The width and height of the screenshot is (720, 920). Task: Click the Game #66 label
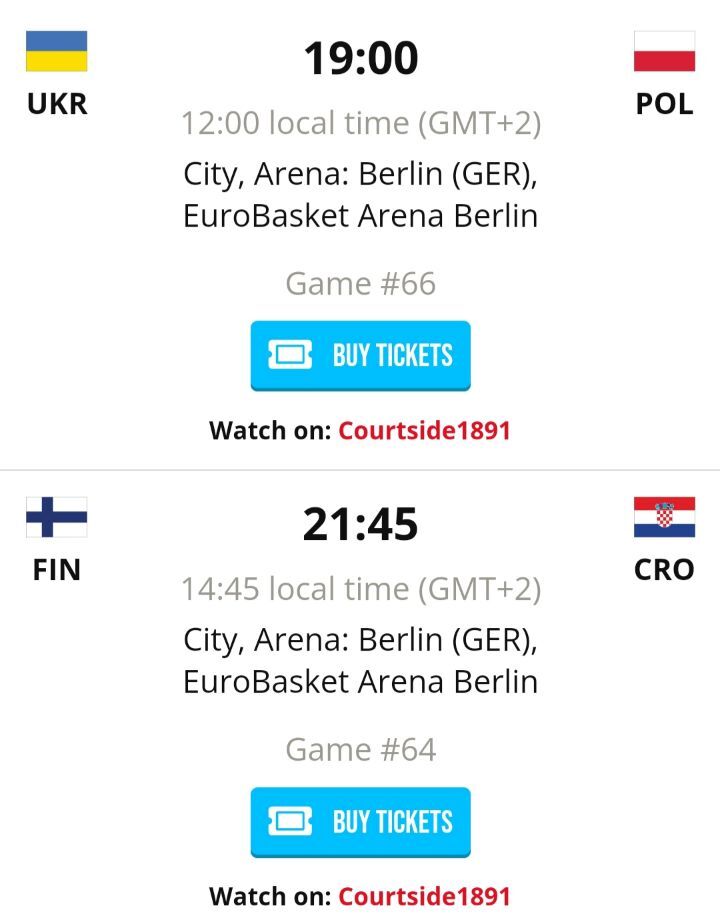pyautogui.click(x=360, y=284)
